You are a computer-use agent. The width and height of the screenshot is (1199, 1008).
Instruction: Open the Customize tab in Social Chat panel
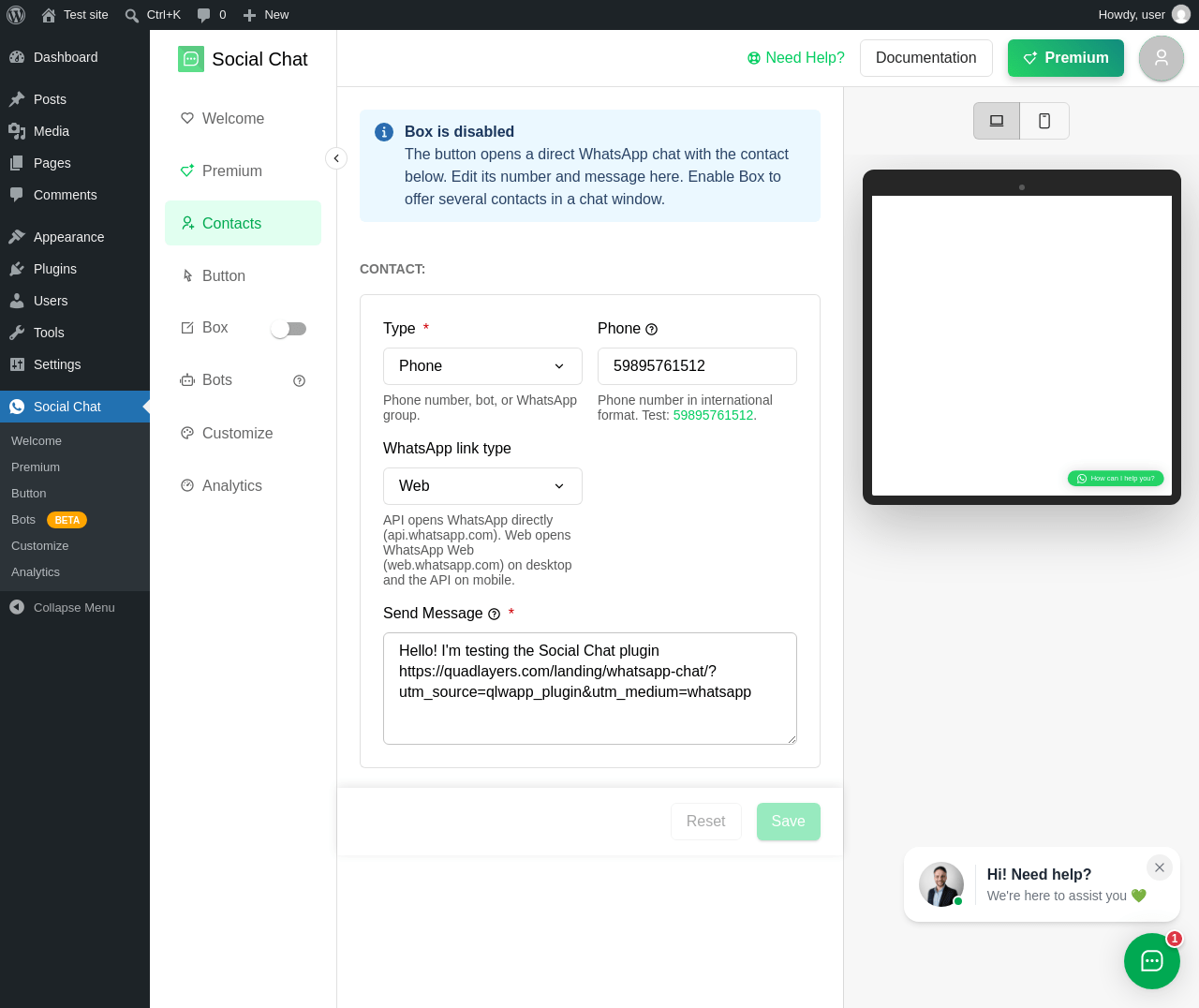243,433
